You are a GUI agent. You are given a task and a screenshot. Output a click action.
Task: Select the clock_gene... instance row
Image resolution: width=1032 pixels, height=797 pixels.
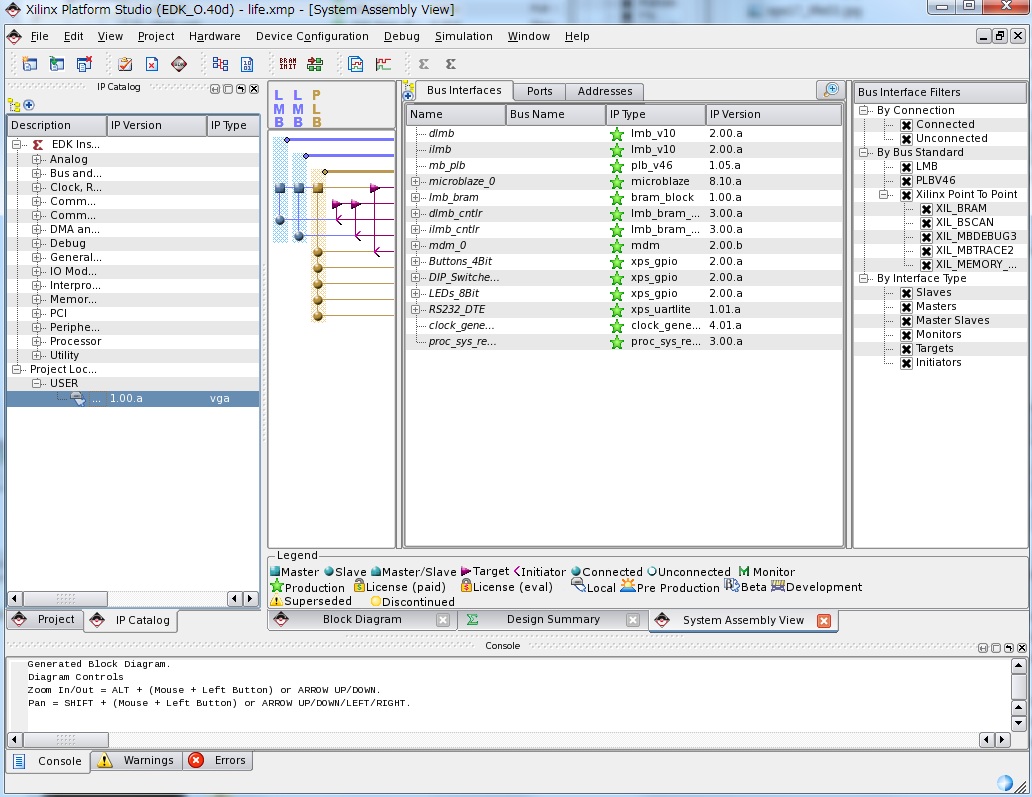(624, 326)
